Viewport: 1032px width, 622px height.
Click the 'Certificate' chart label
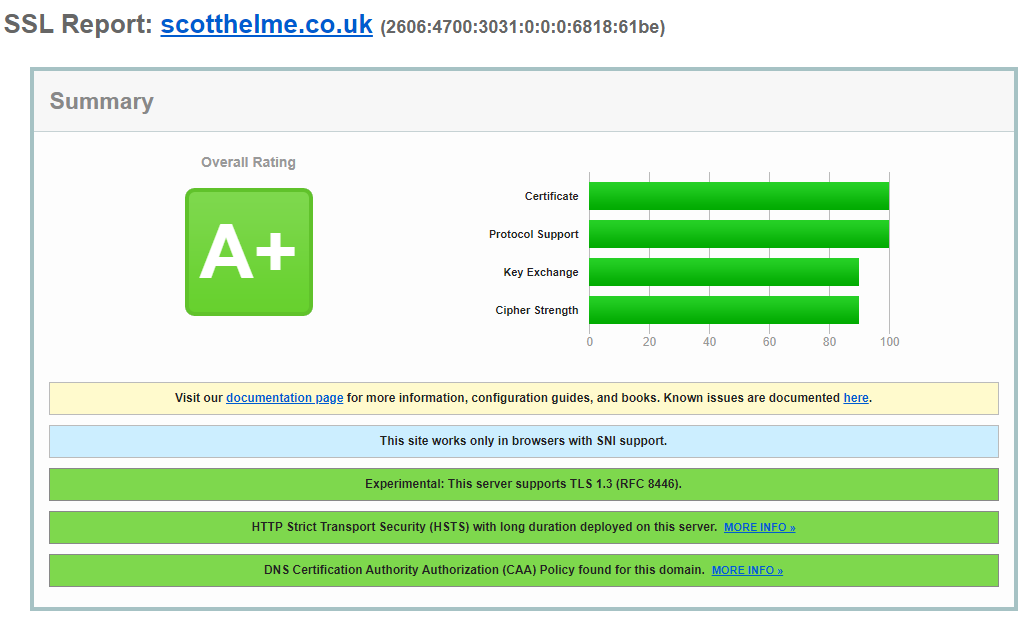[x=552, y=196]
